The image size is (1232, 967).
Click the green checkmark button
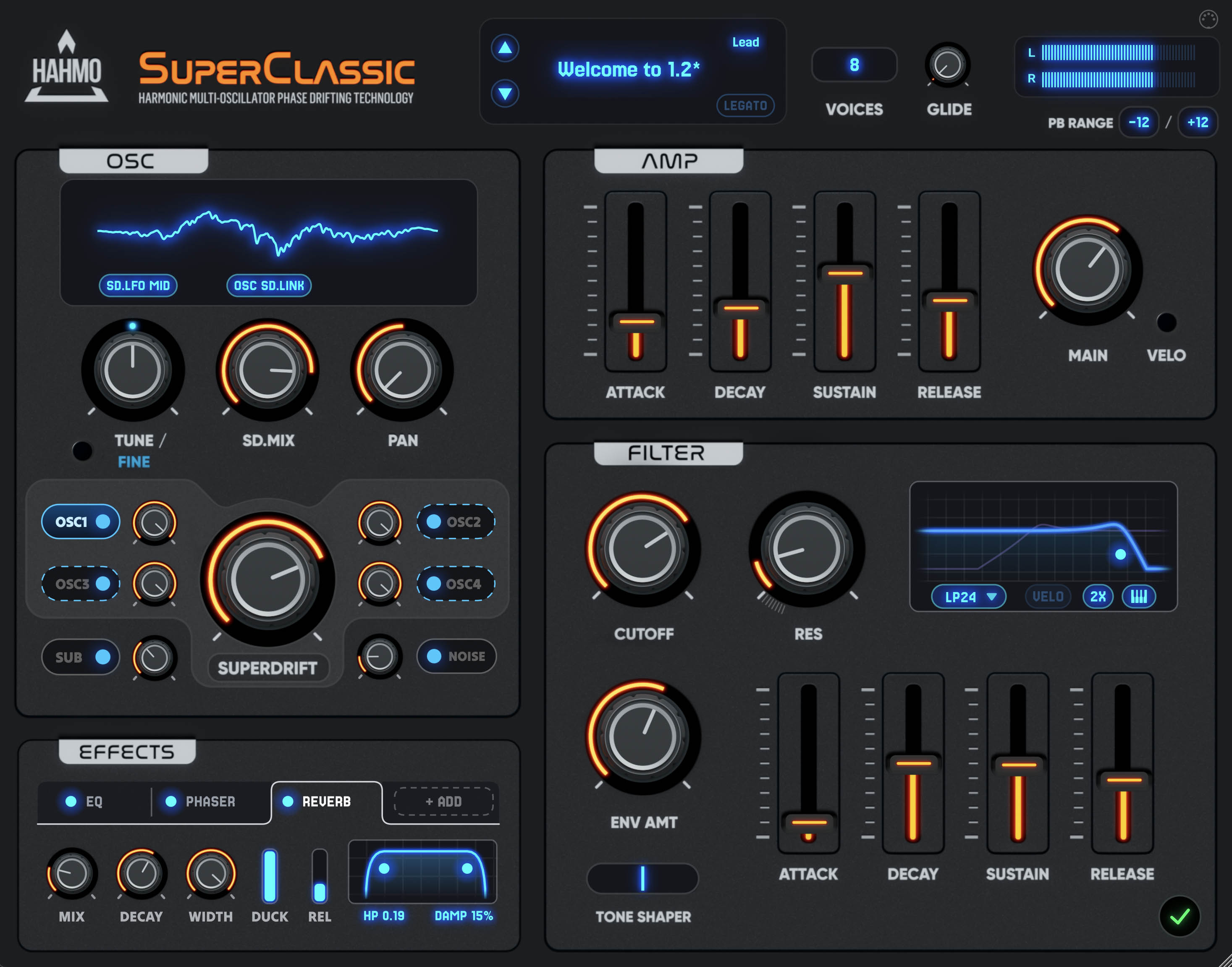tap(1180, 916)
